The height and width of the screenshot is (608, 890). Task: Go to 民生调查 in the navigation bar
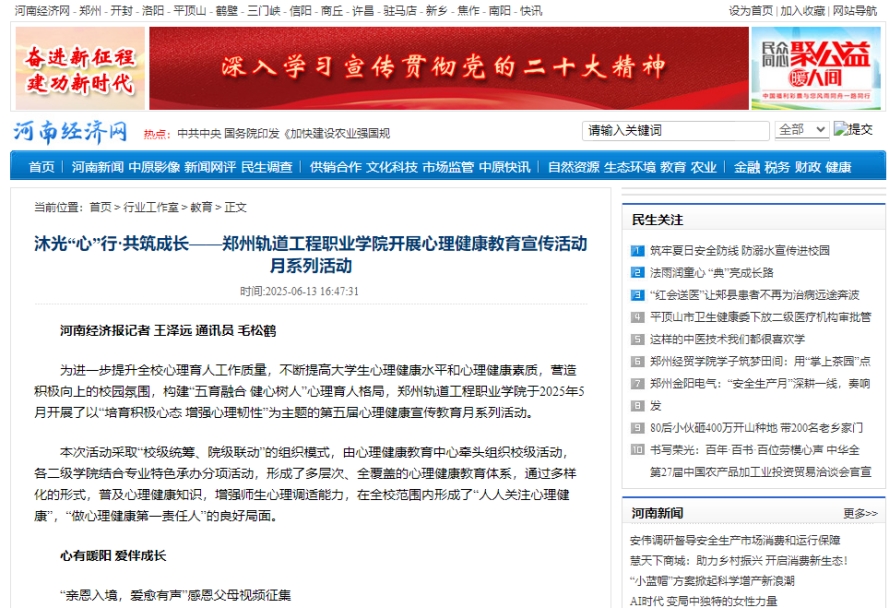coord(267,167)
